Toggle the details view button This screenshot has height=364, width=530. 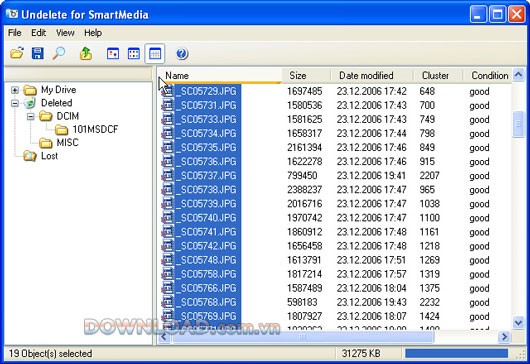[155, 53]
